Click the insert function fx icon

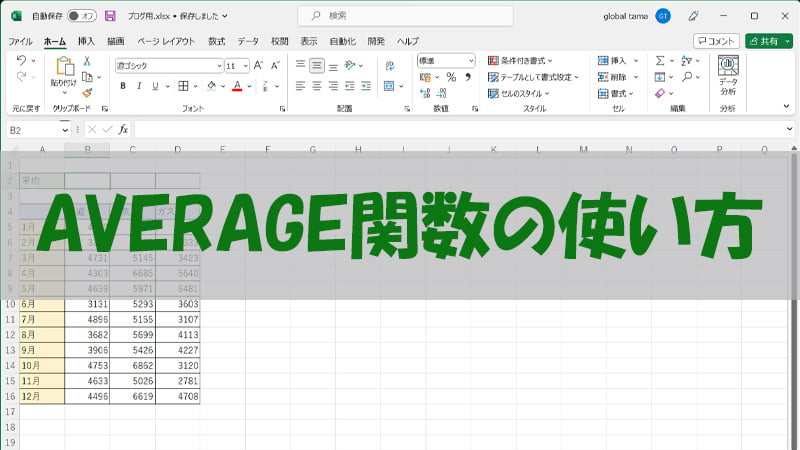(123, 129)
